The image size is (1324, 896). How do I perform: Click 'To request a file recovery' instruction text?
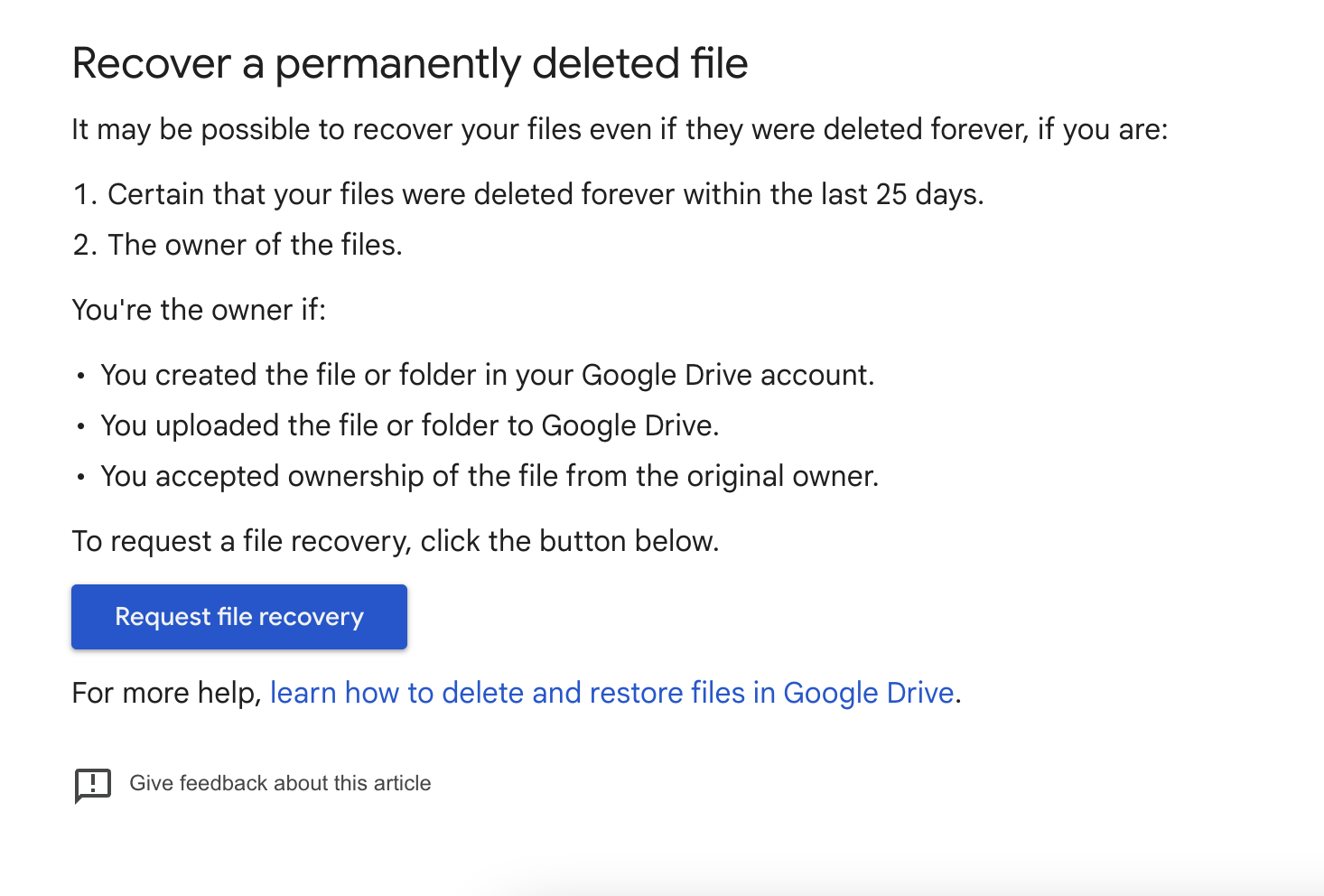tap(395, 541)
